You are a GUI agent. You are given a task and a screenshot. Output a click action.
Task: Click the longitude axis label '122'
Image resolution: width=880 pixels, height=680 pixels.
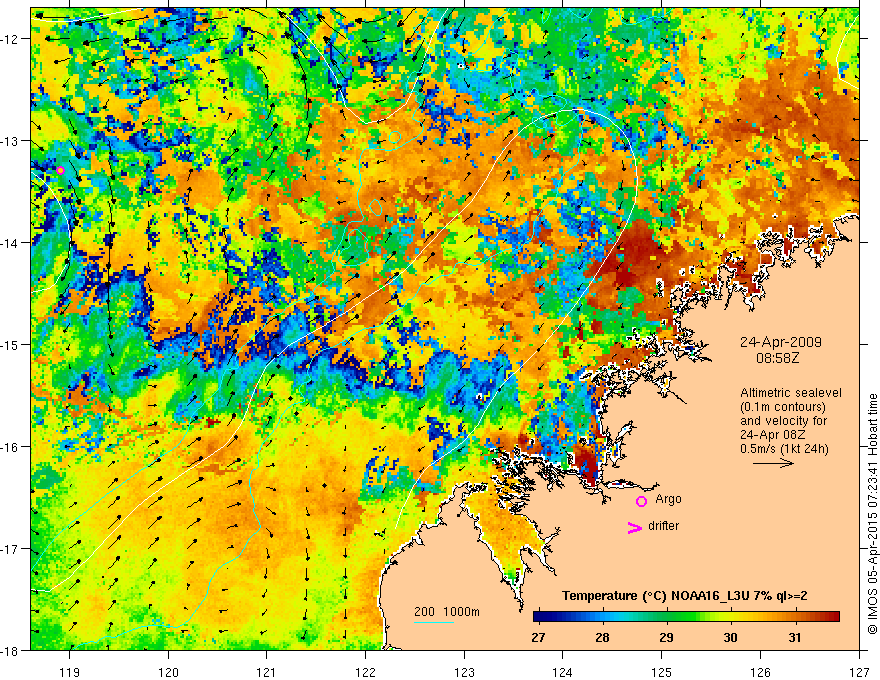point(365,672)
